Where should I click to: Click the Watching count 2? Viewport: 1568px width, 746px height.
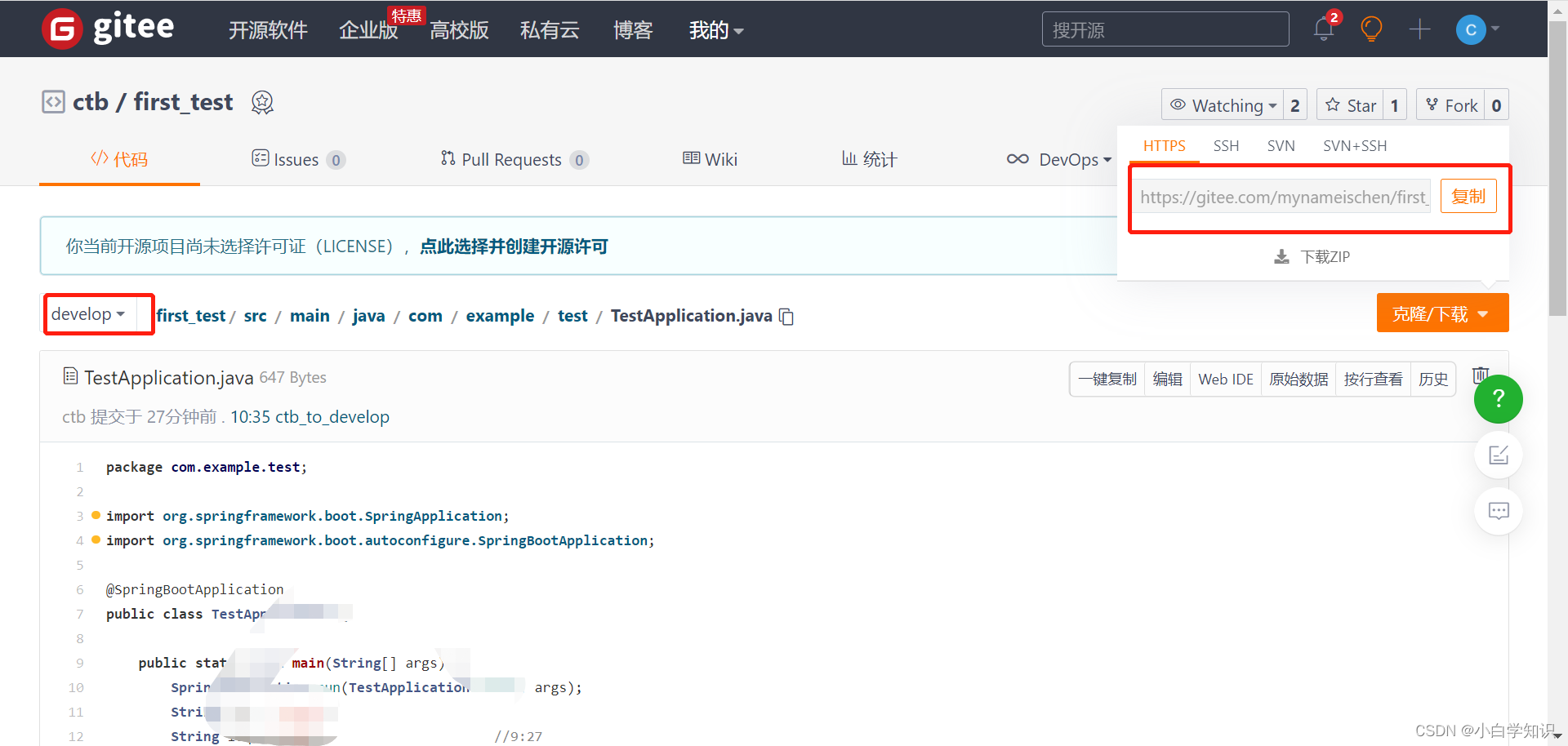(x=1295, y=105)
